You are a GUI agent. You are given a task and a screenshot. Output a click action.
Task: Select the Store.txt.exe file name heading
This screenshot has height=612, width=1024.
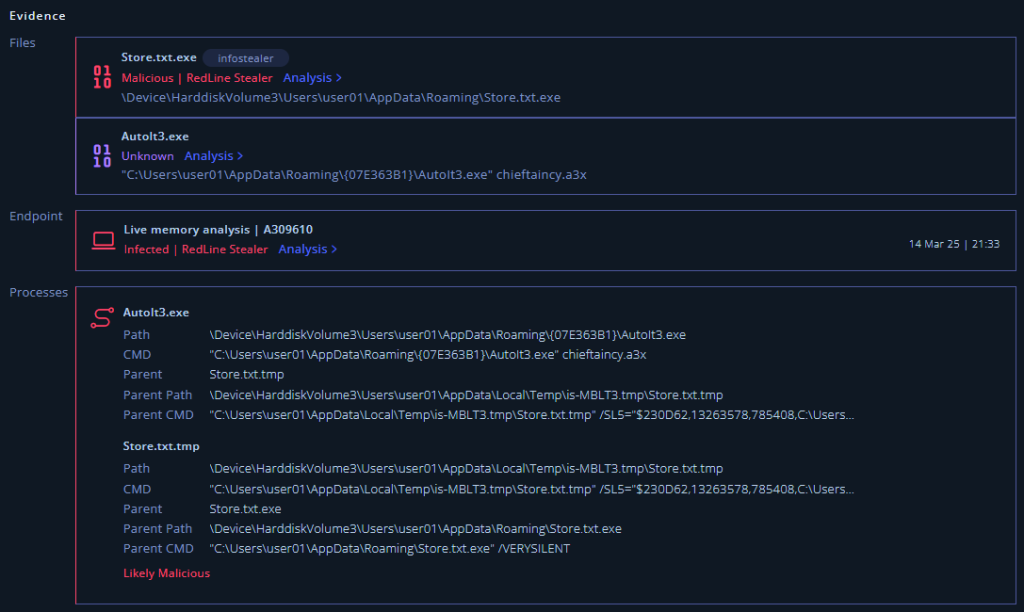159,58
